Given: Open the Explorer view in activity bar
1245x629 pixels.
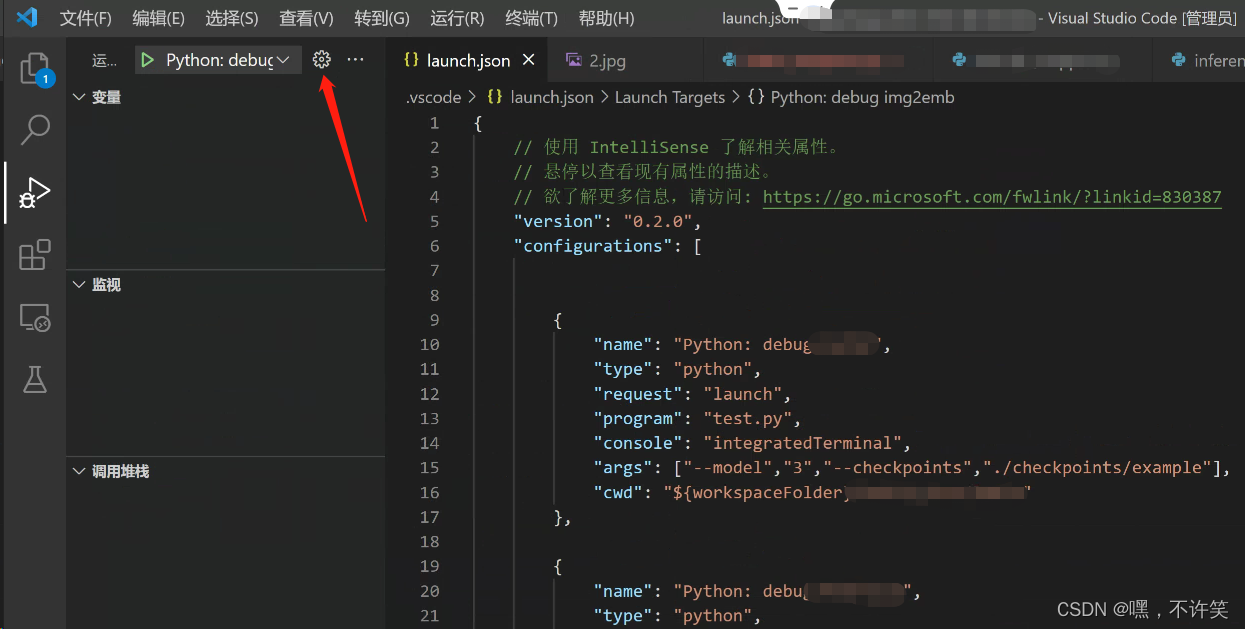Looking at the screenshot, I should pos(36,68).
